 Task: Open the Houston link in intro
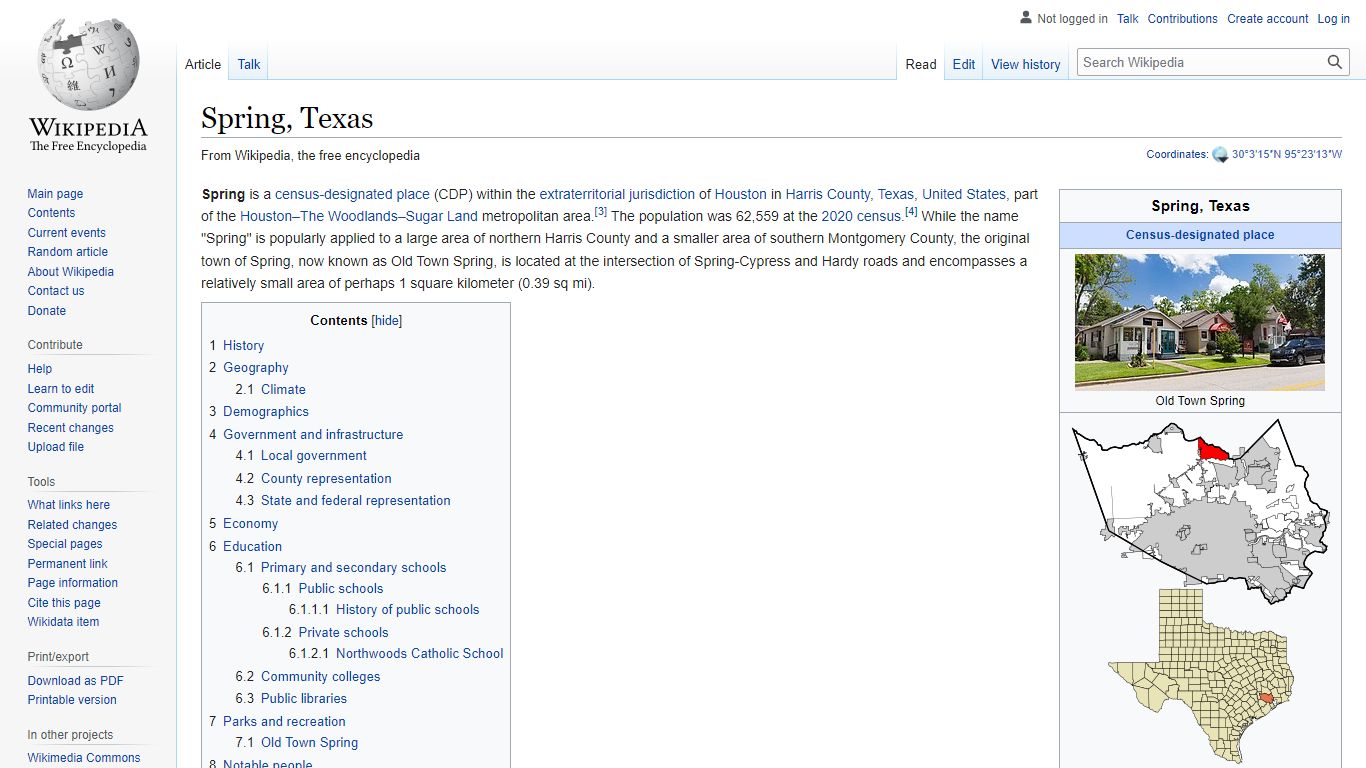(x=740, y=194)
